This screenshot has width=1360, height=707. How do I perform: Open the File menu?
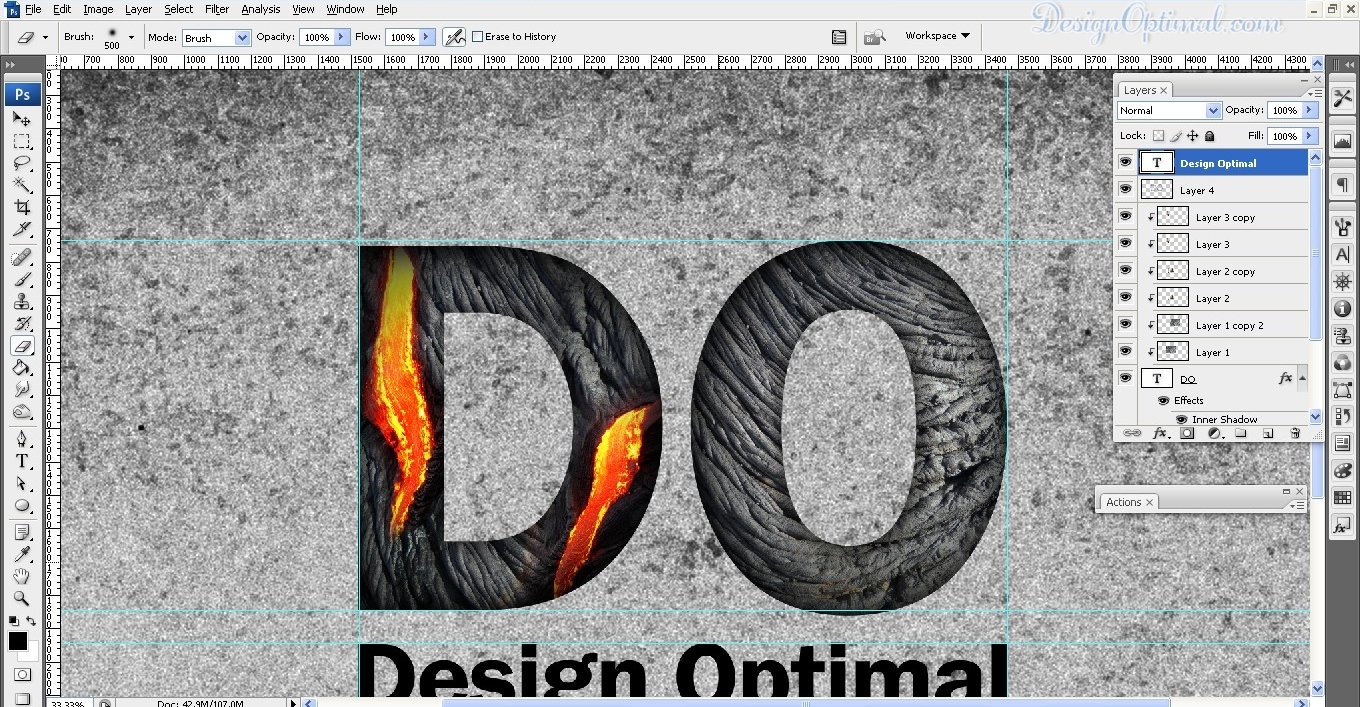coord(33,9)
